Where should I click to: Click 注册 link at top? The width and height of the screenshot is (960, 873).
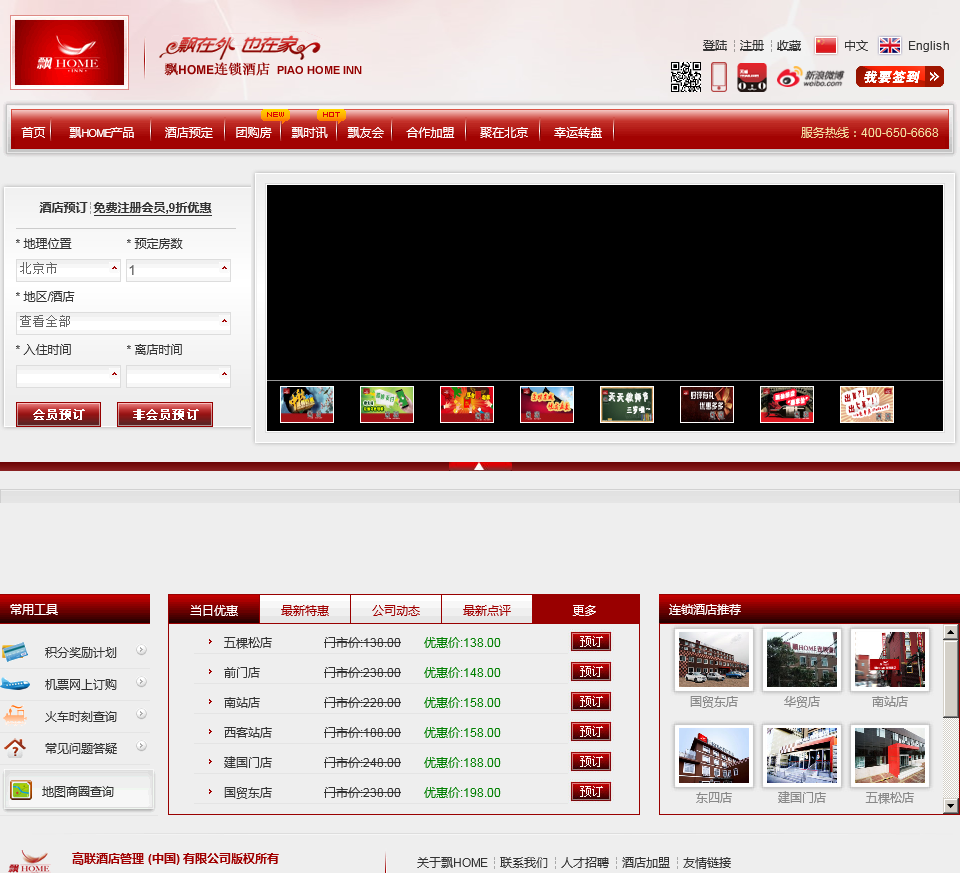tap(752, 45)
